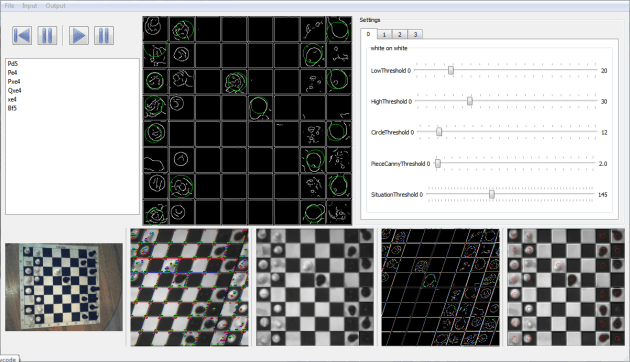Select move Pe4 in the move list
This screenshot has width=630, height=362.
[12, 72]
